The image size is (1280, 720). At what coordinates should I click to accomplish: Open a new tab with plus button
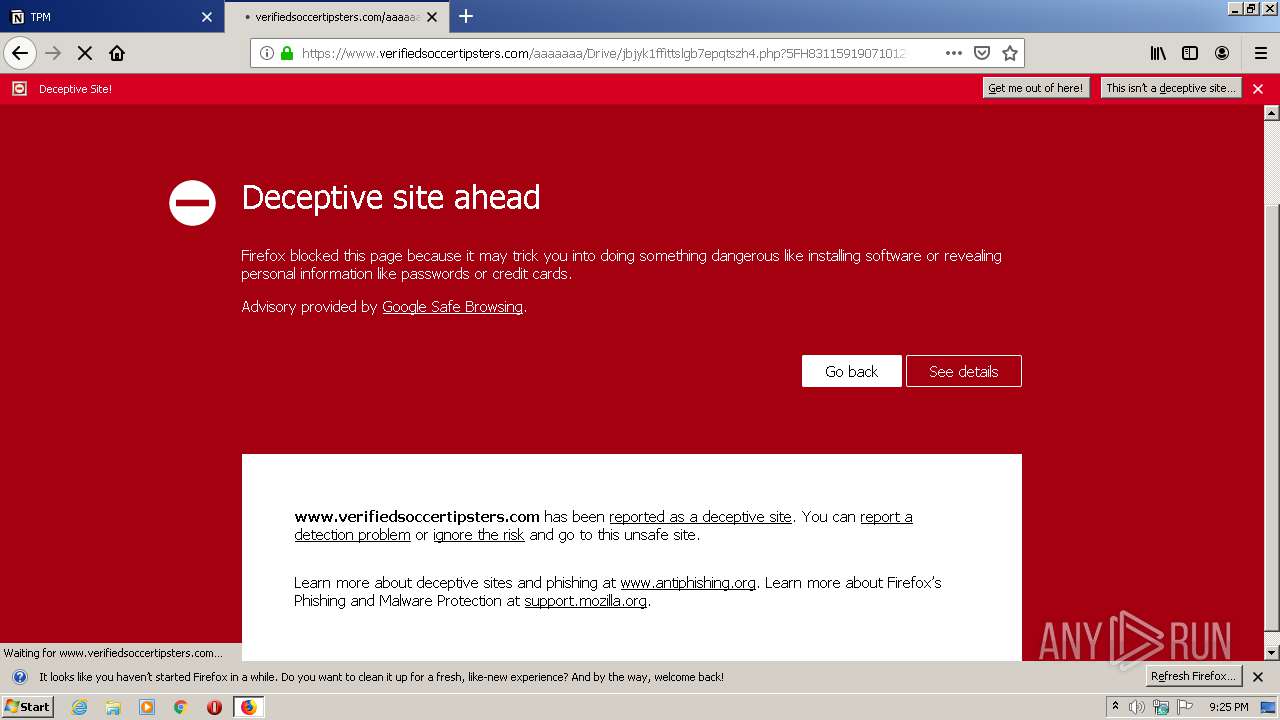click(x=465, y=16)
